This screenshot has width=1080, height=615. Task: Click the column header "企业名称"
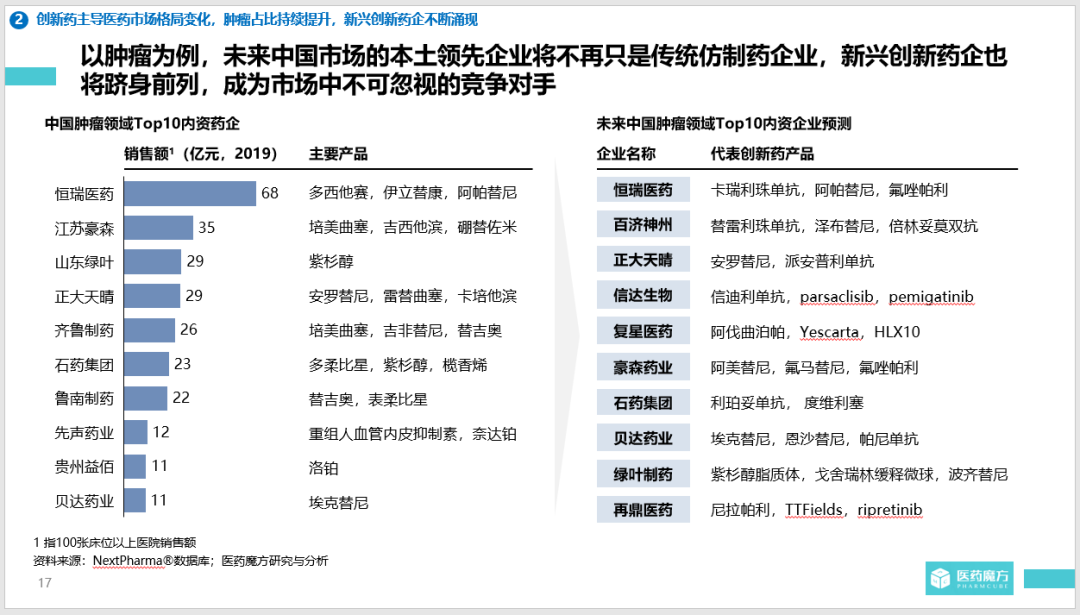point(626,154)
